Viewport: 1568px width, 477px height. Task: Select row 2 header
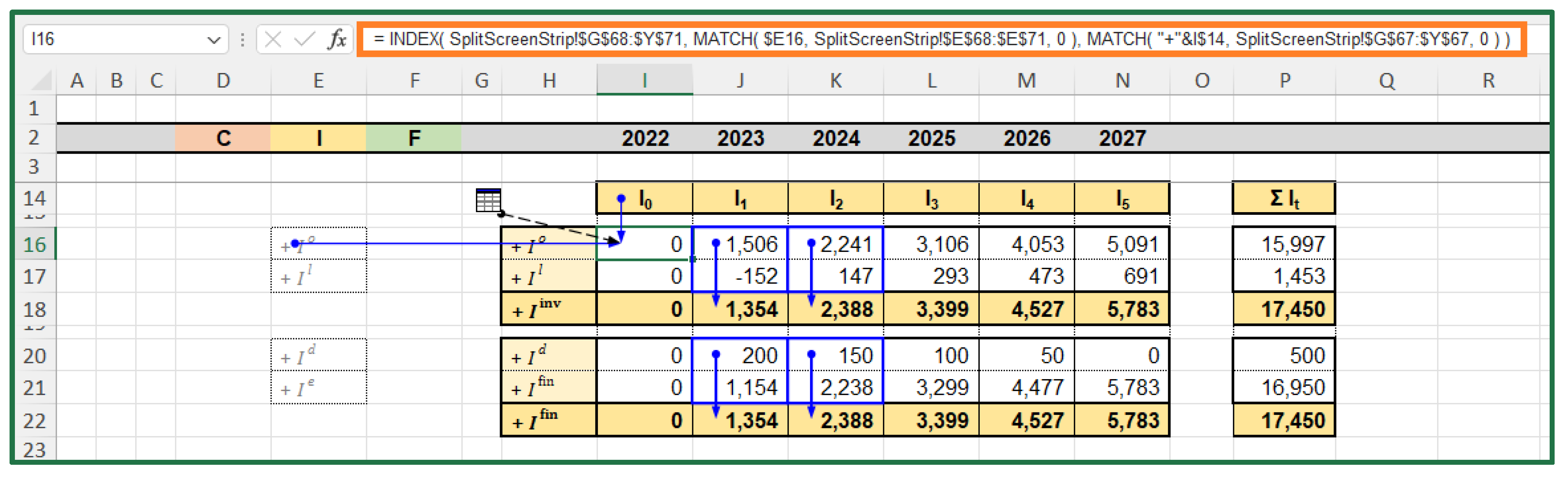[35, 138]
